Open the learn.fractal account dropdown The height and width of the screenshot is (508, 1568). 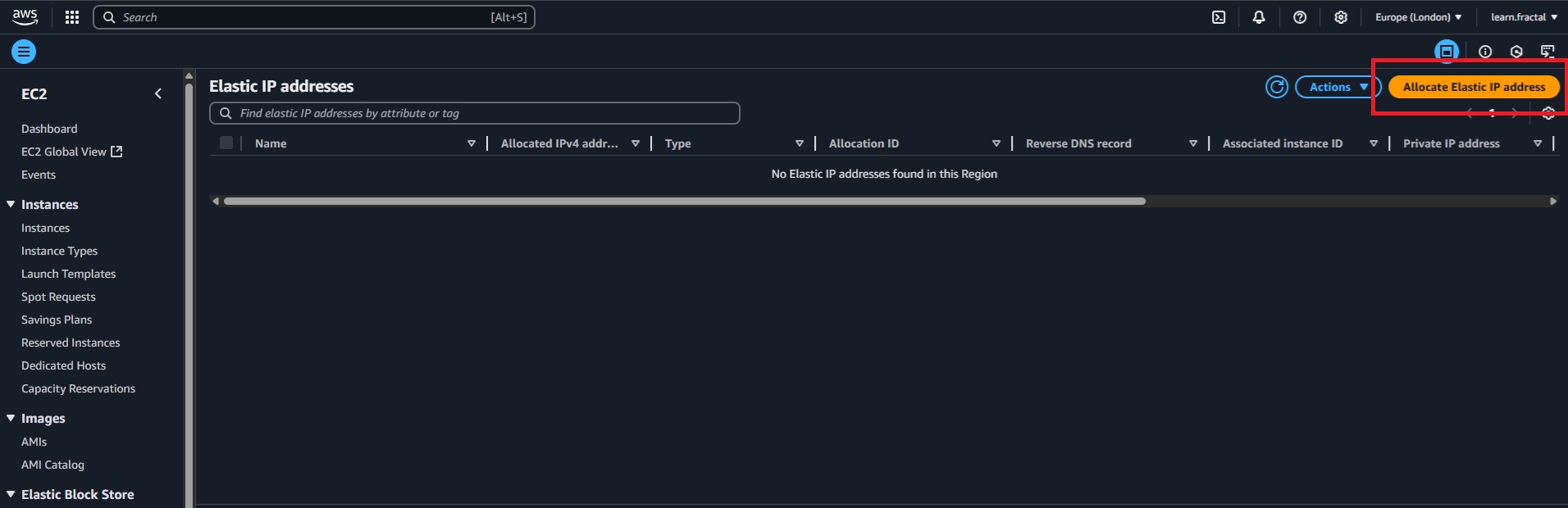point(1524,17)
